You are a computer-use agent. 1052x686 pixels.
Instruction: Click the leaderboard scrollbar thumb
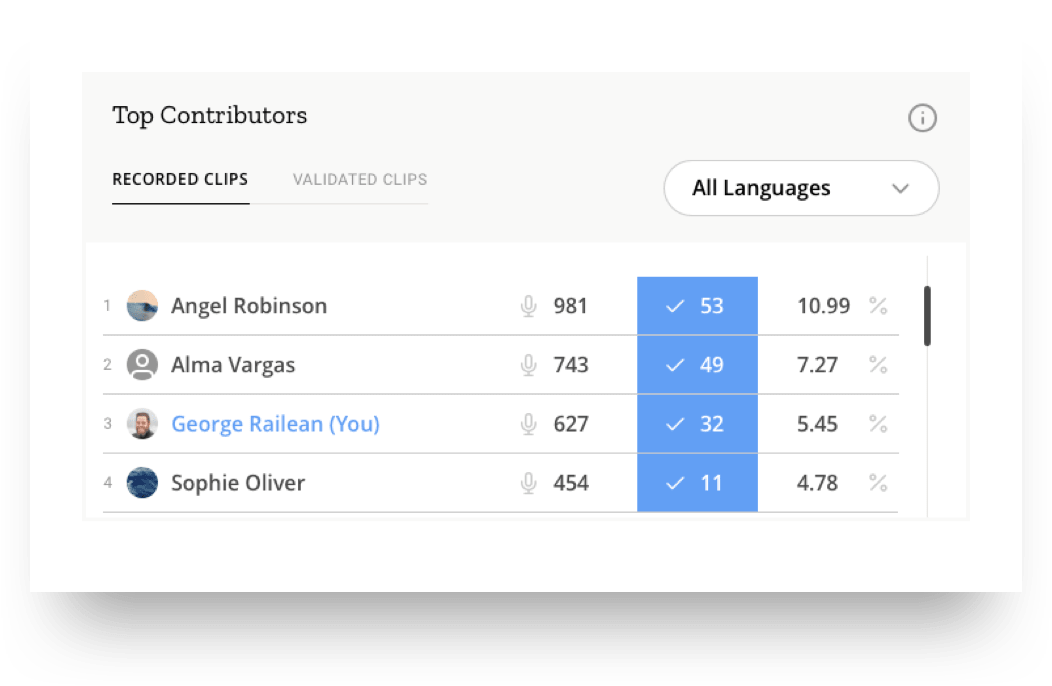927,316
